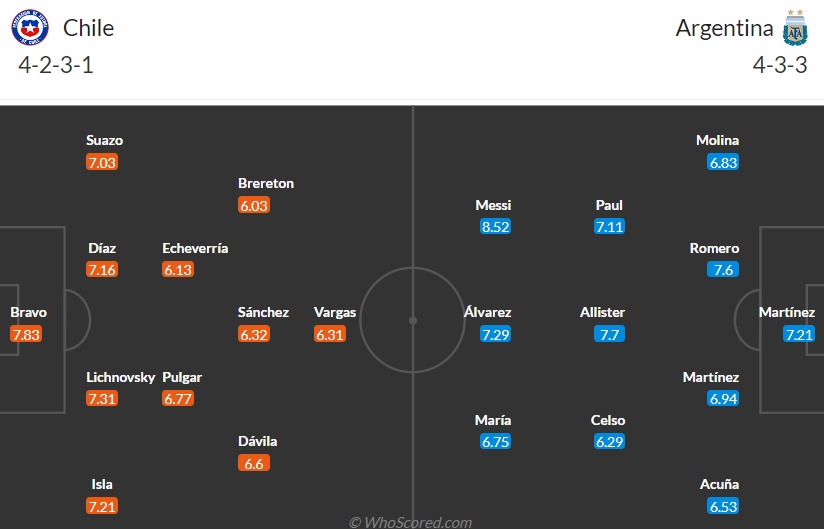The height and width of the screenshot is (529, 824).
Task: Select Allister's 7.7 rating badge
Action: tap(609, 334)
